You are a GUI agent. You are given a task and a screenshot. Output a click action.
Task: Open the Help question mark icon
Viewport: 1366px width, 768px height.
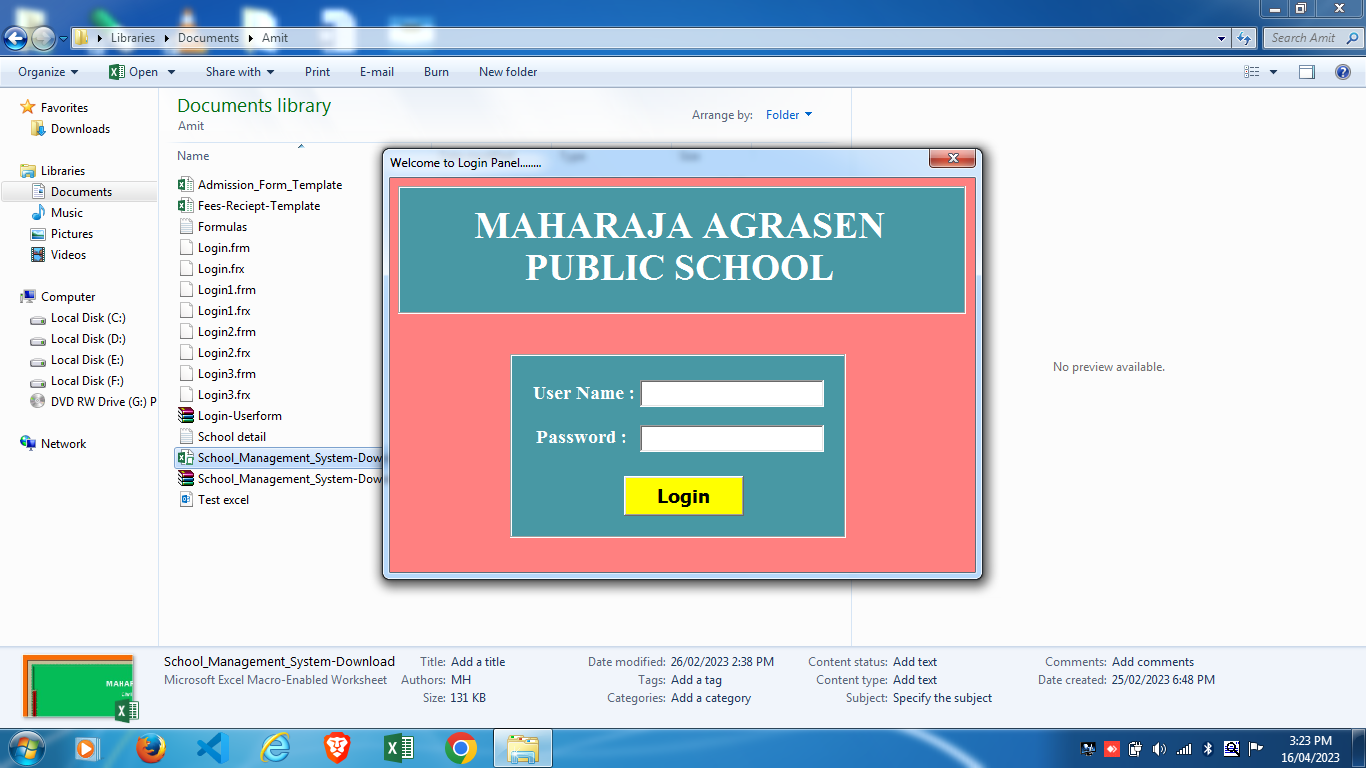click(1343, 72)
